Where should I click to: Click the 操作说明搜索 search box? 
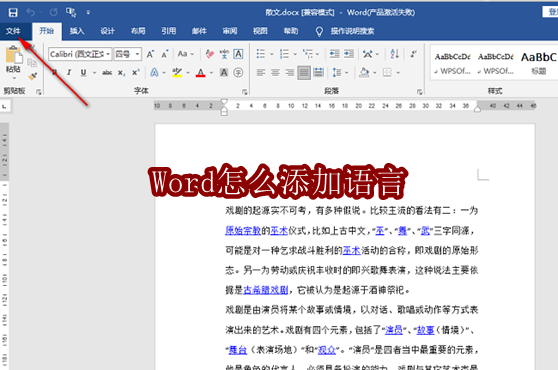tap(352, 31)
